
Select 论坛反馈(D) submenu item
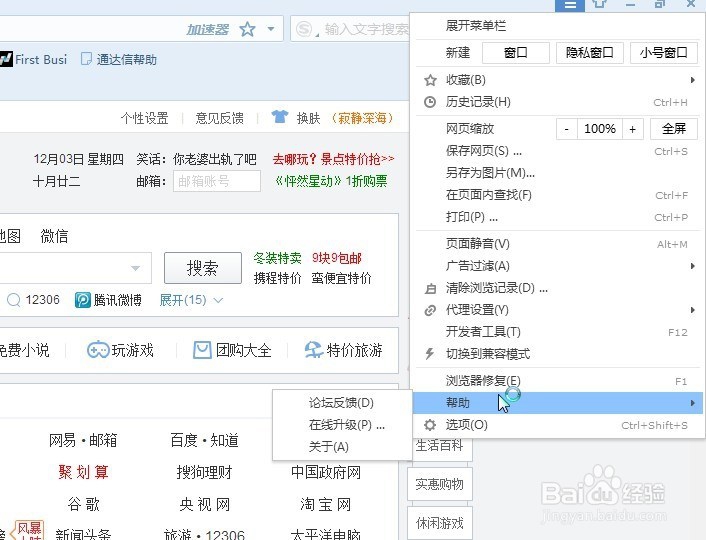(x=342, y=403)
